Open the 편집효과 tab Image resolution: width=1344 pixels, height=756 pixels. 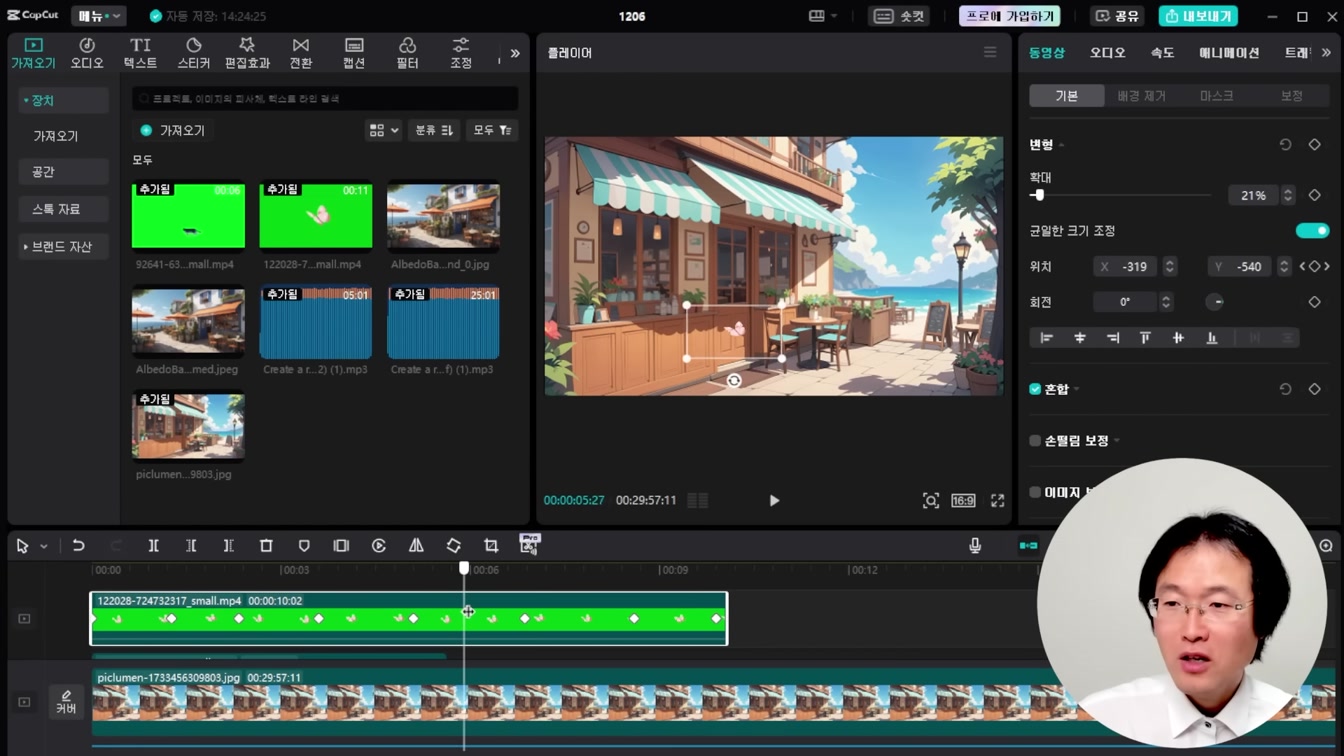pyautogui.click(x=247, y=53)
